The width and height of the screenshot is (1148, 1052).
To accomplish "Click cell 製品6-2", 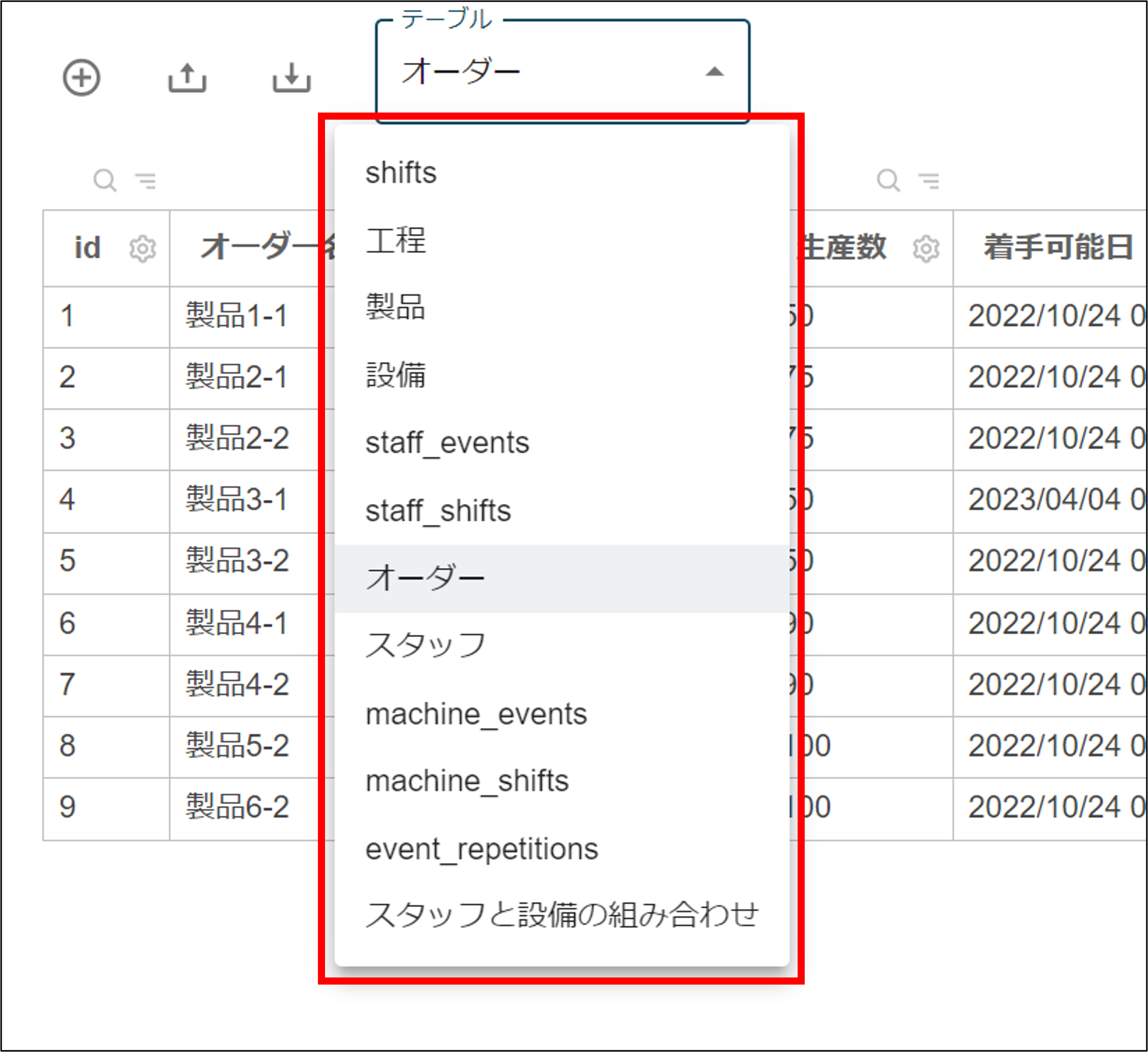I will (x=237, y=808).
